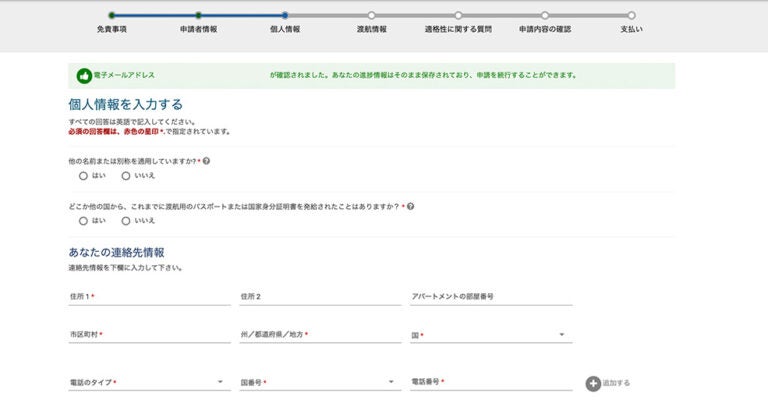Click the 渡航情報 progress step circle
The image size is (768, 407).
coord(372,15)
